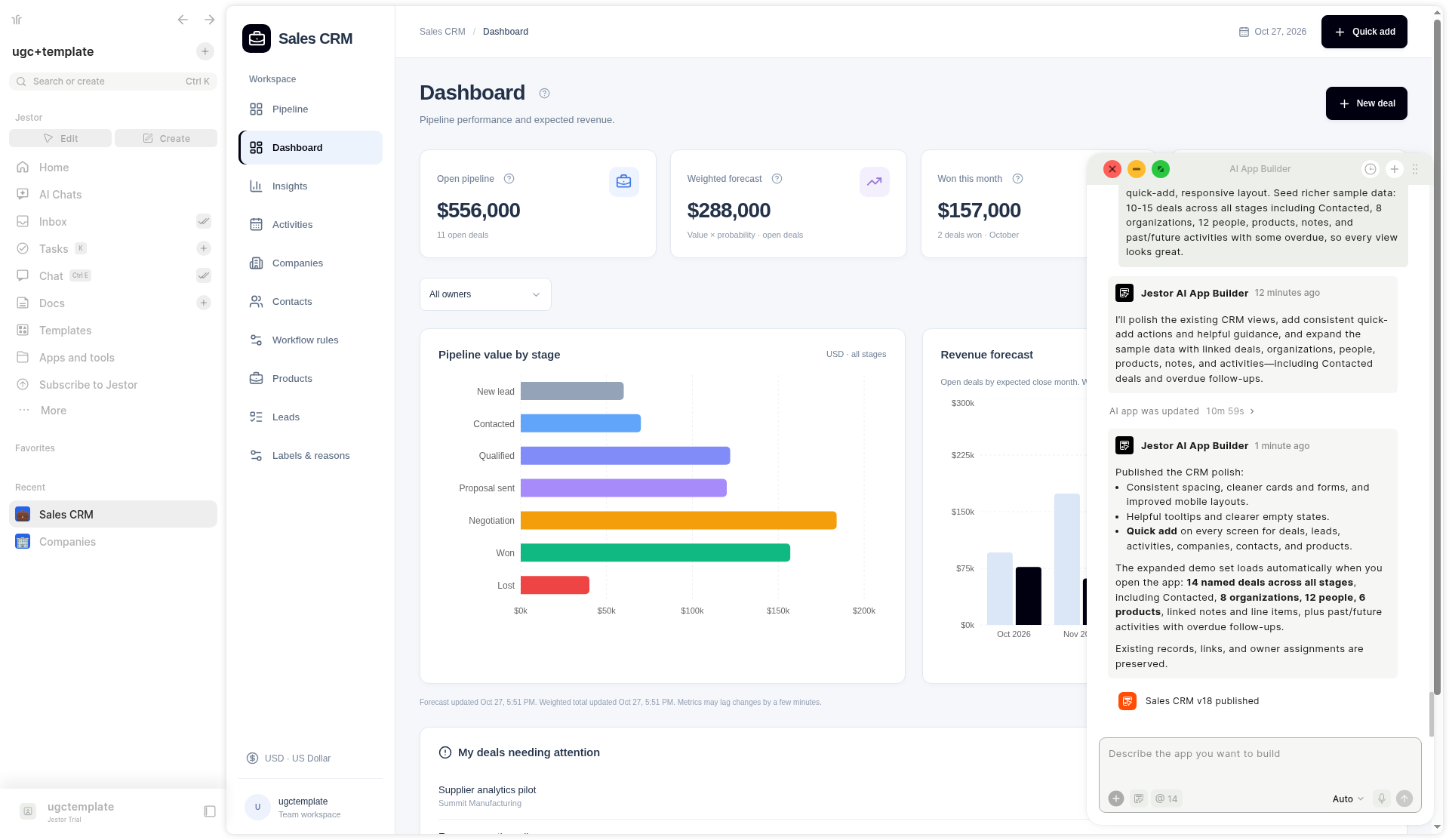This screenshot has height=840, width=1449.
Task: Click the send arrow in AI chat box
Action: (x=1404, y=798)
